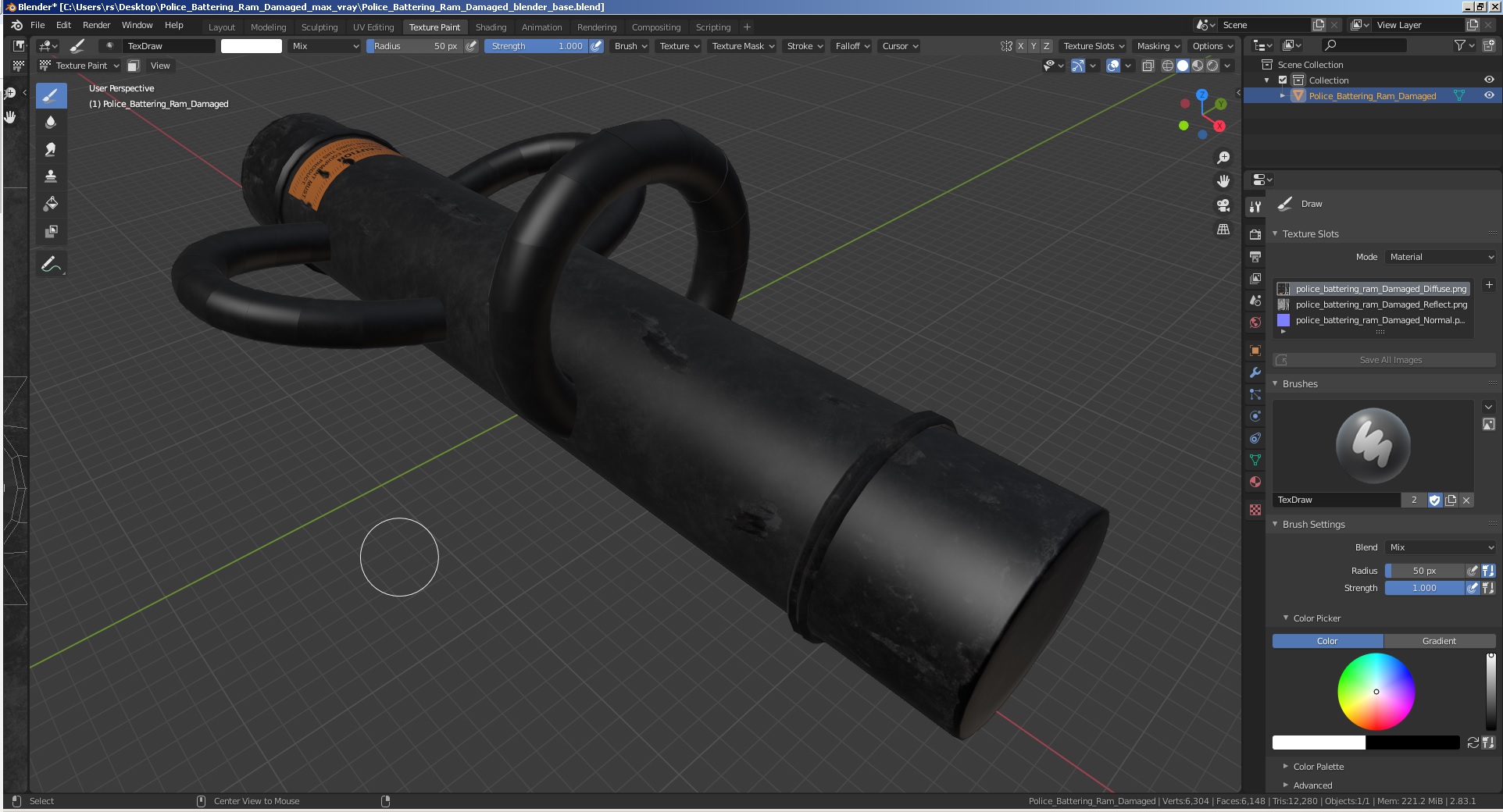Open the Material properties tab icon
This screenshot has height=812, width=1503.
tap(1255, 482)
